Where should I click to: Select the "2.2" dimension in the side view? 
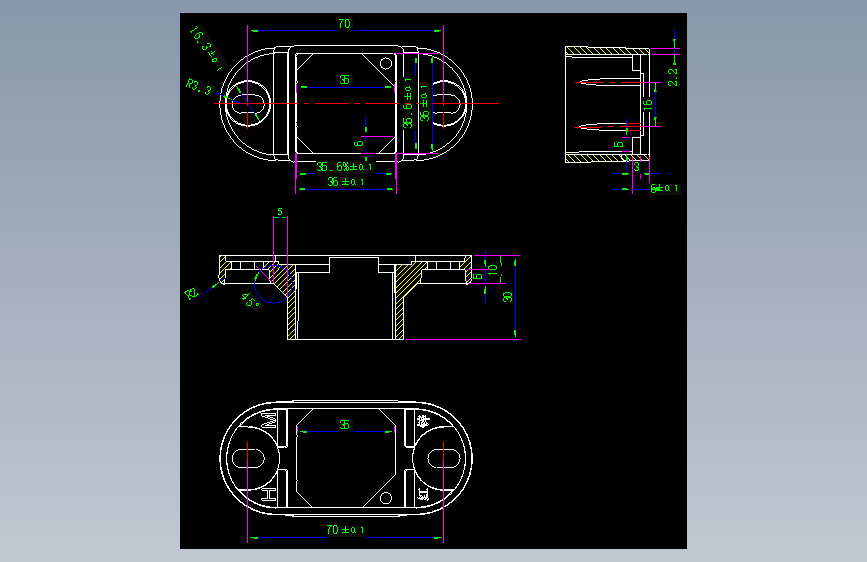pos(672,77)
